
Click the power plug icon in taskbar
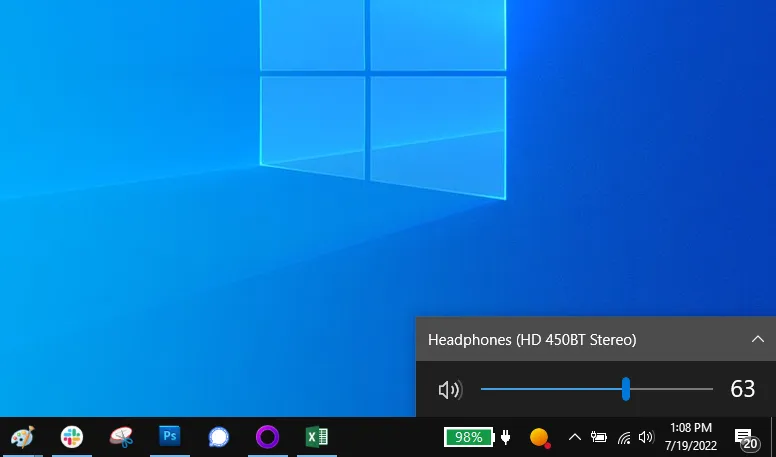506,437
